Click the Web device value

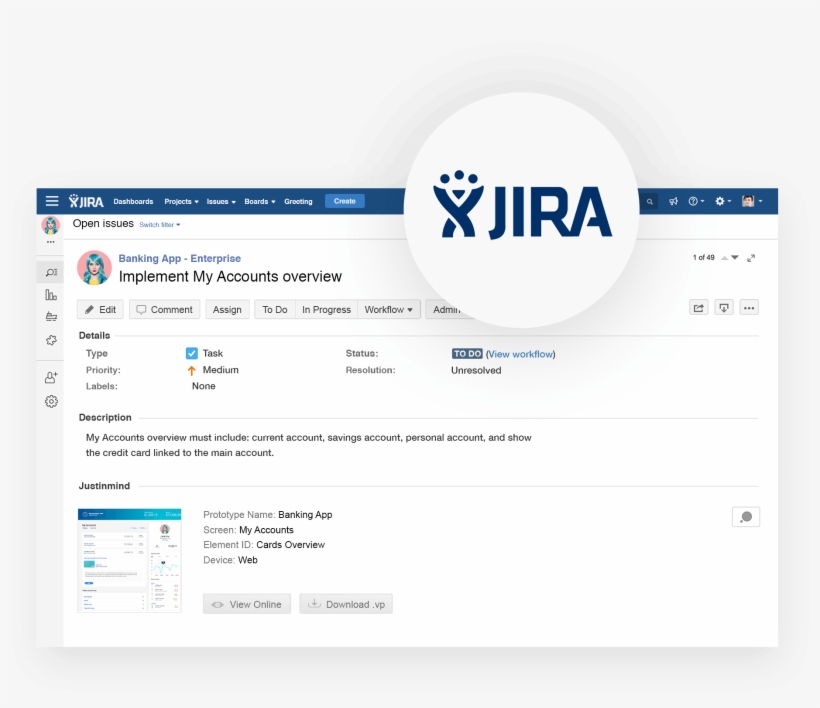[247, 560]
